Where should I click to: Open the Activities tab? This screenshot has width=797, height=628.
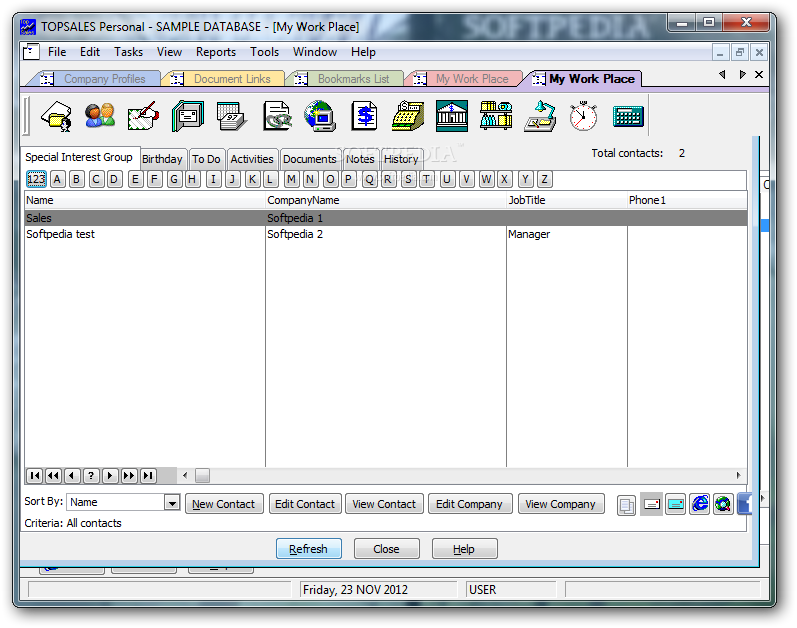tap(252, 159)
